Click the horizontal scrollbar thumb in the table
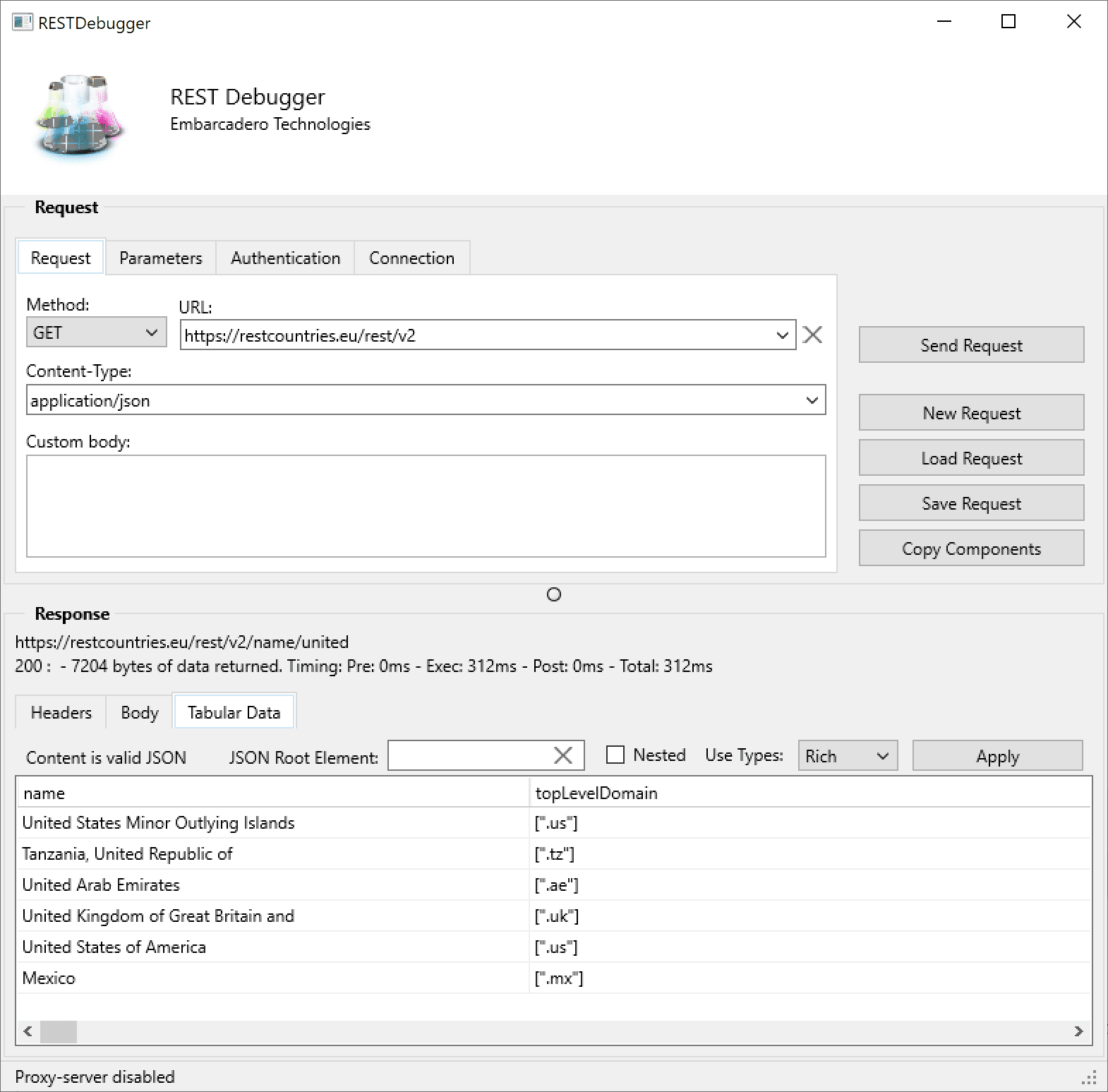This screenshot has width=1108, height=1092. pyautogui.click(x=59, y=1031)
